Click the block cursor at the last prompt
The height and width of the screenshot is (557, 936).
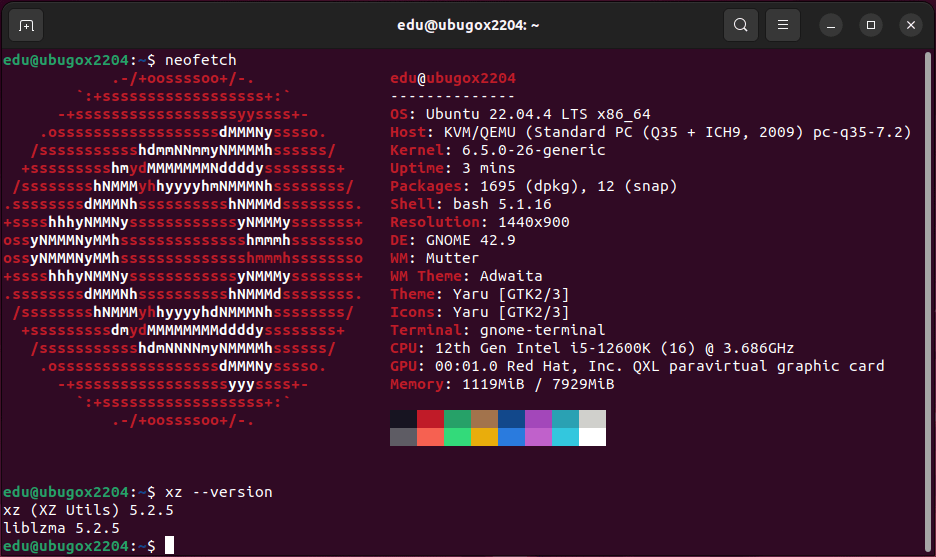[x=170, y=545]
